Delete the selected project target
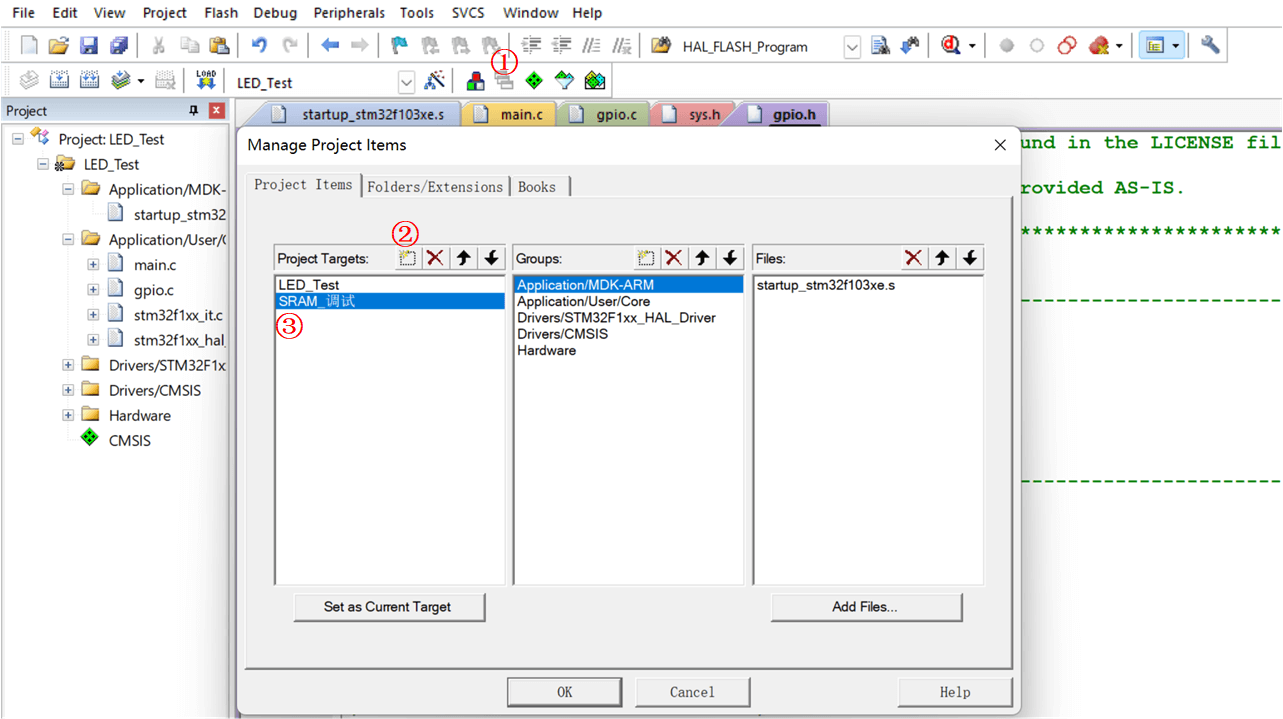 click(x=435, y=258)
